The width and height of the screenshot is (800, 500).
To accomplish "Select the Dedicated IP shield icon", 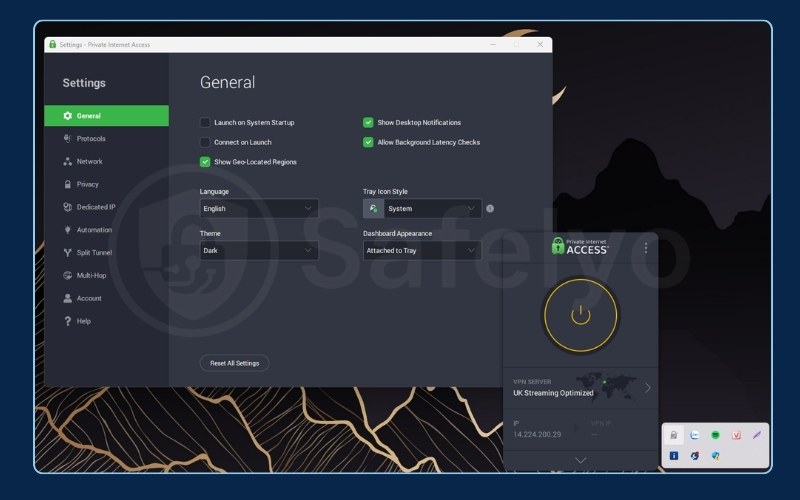I will 67,207.
